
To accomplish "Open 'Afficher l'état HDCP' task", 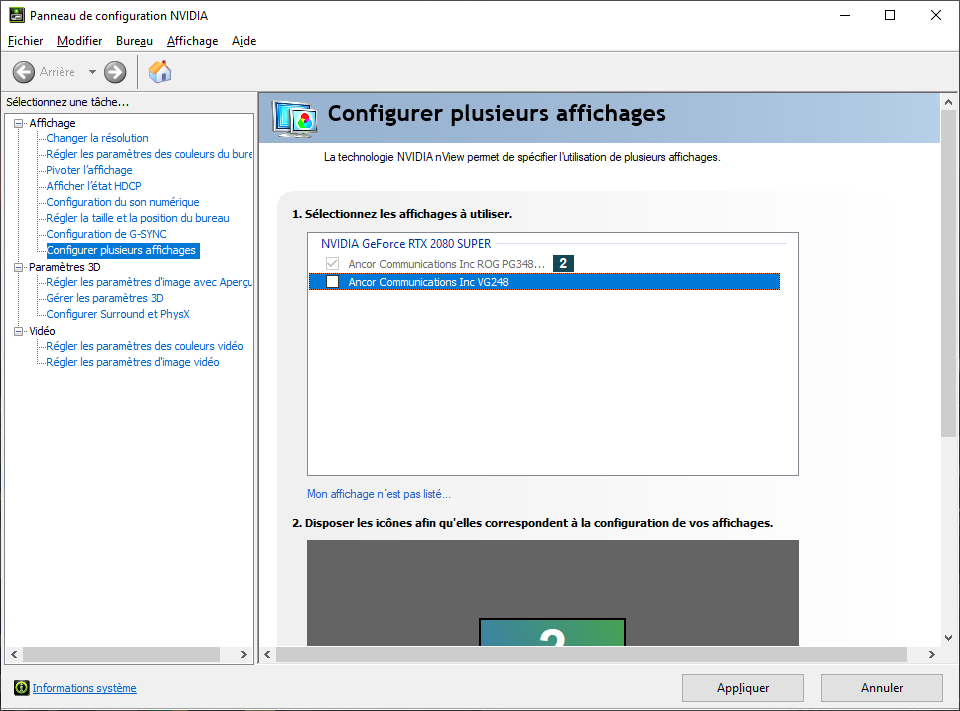I will (94, 186).
